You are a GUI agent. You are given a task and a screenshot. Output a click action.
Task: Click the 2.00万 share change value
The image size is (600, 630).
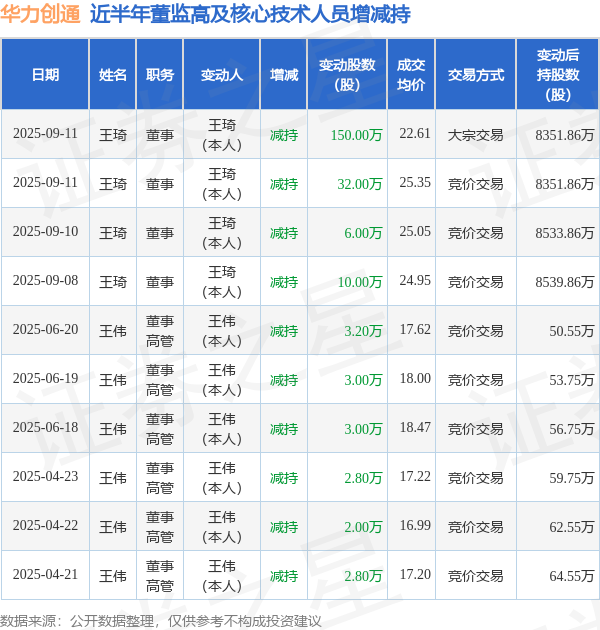363,527
